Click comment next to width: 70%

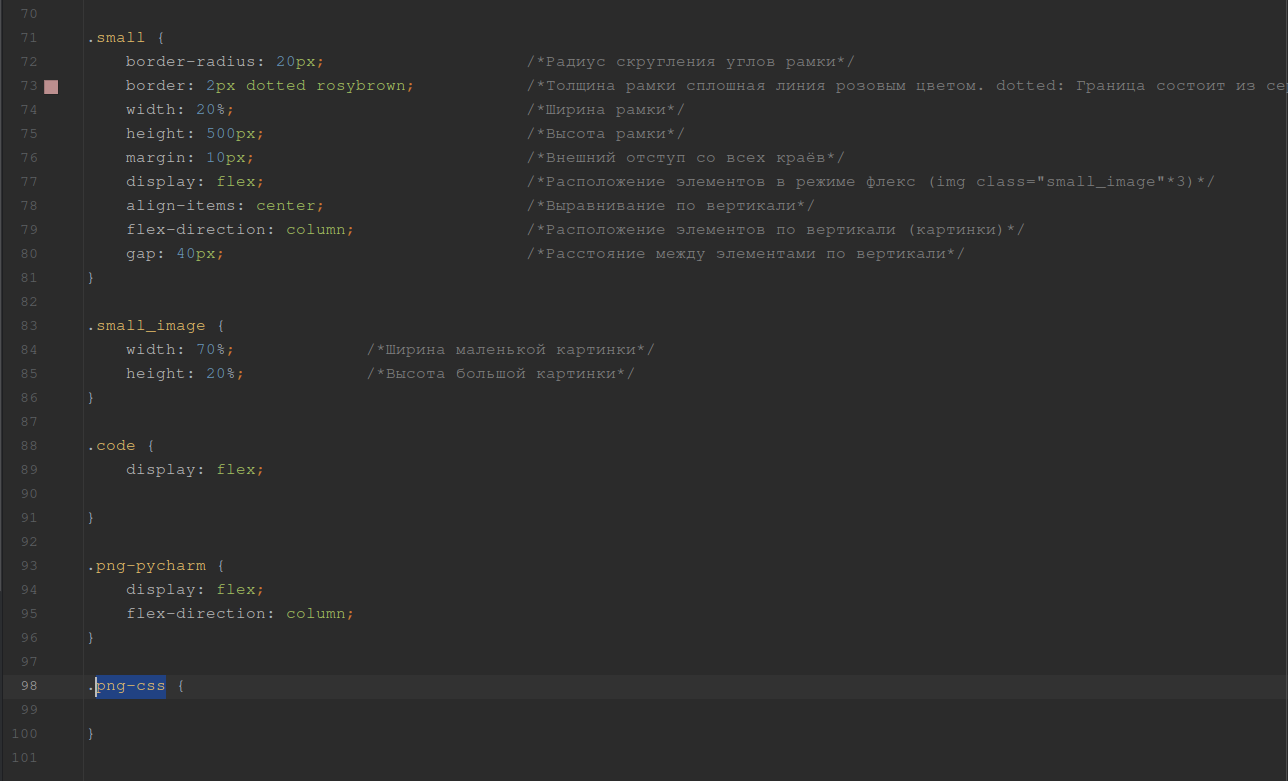click(x=510, y=350)
